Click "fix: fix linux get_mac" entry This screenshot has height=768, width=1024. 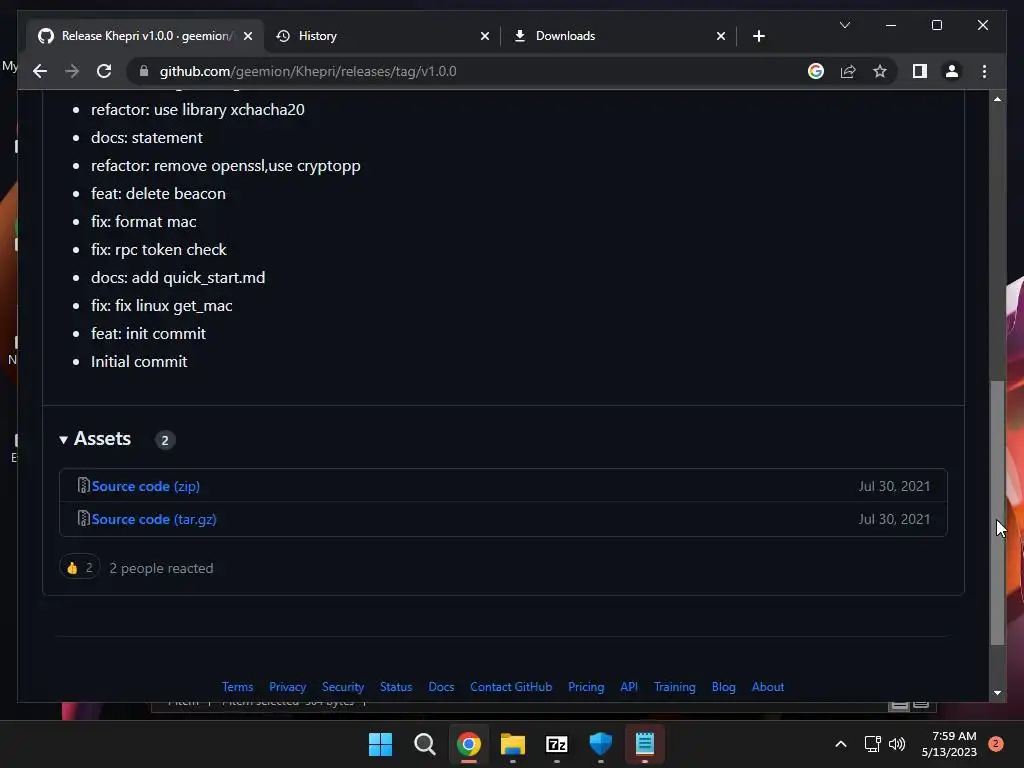coord(161,306)
